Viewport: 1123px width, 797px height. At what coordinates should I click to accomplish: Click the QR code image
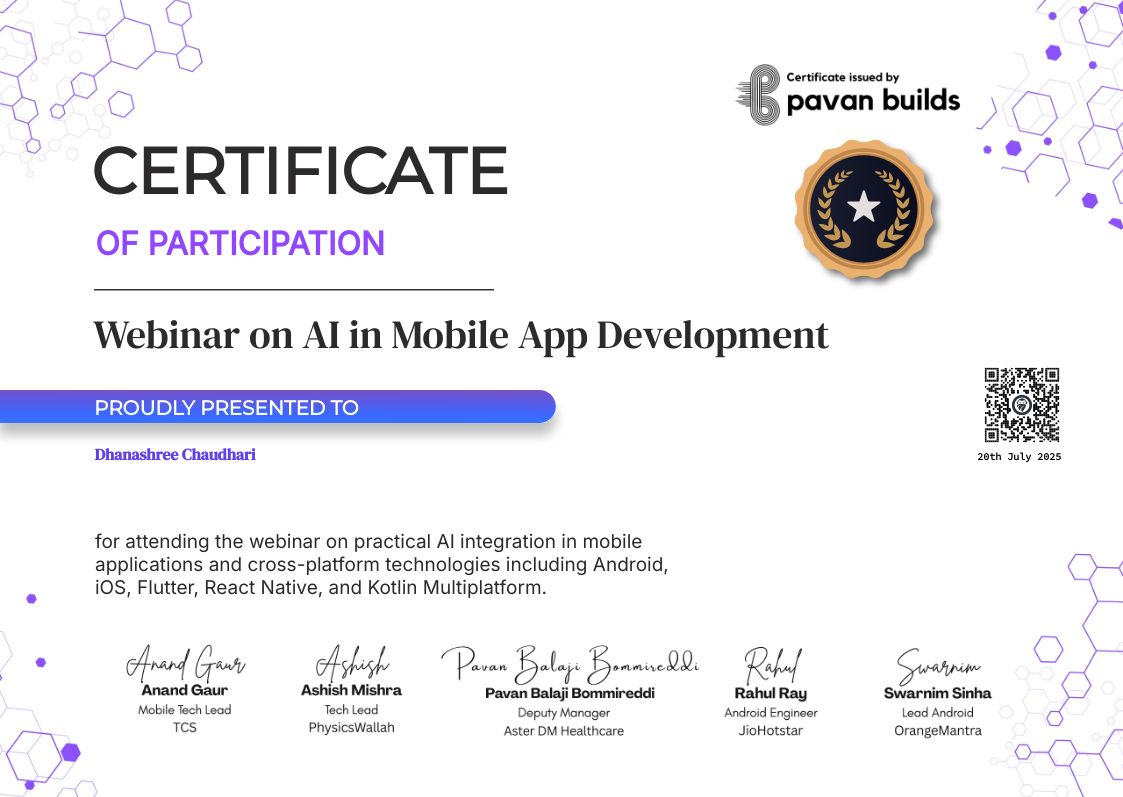coord(1021,405)
